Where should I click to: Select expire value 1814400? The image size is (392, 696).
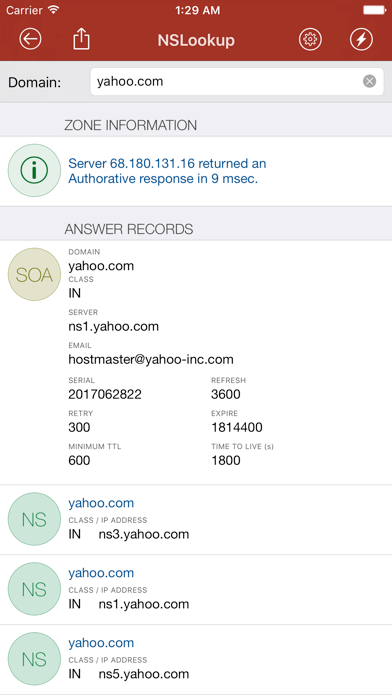click(x=237, y=427)
